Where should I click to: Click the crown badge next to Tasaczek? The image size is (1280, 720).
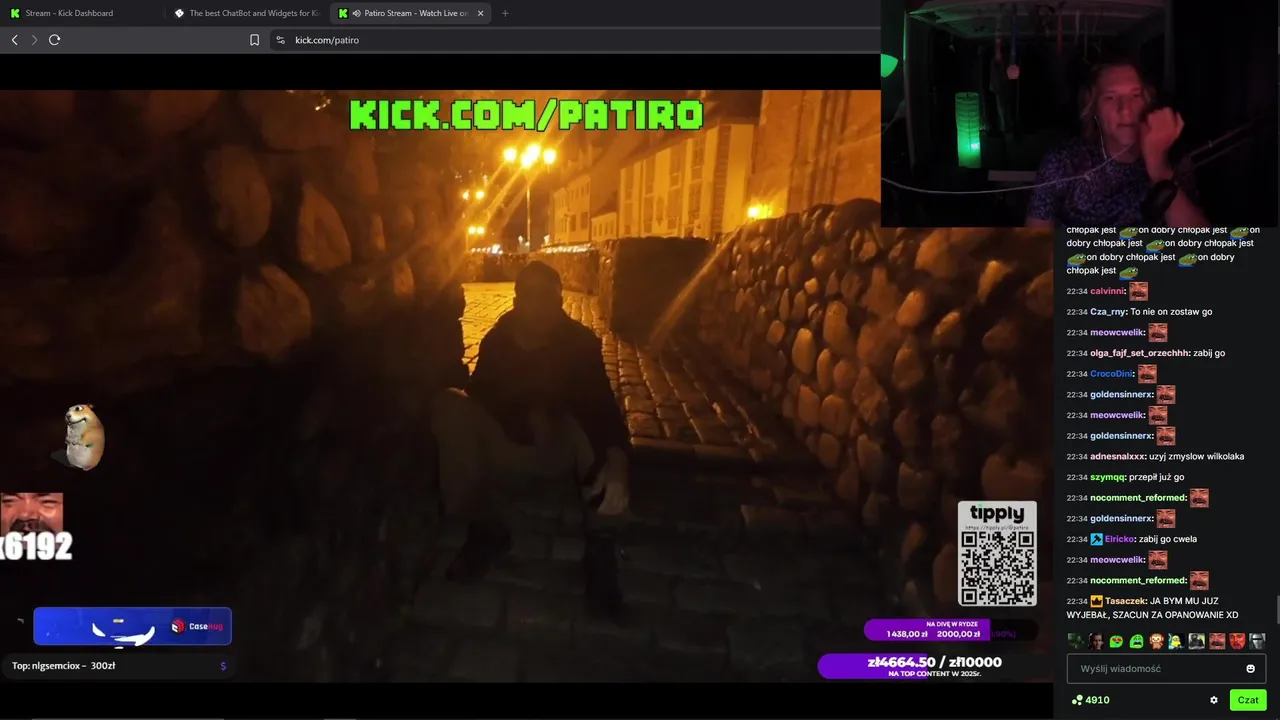(x=1096, y=601)
